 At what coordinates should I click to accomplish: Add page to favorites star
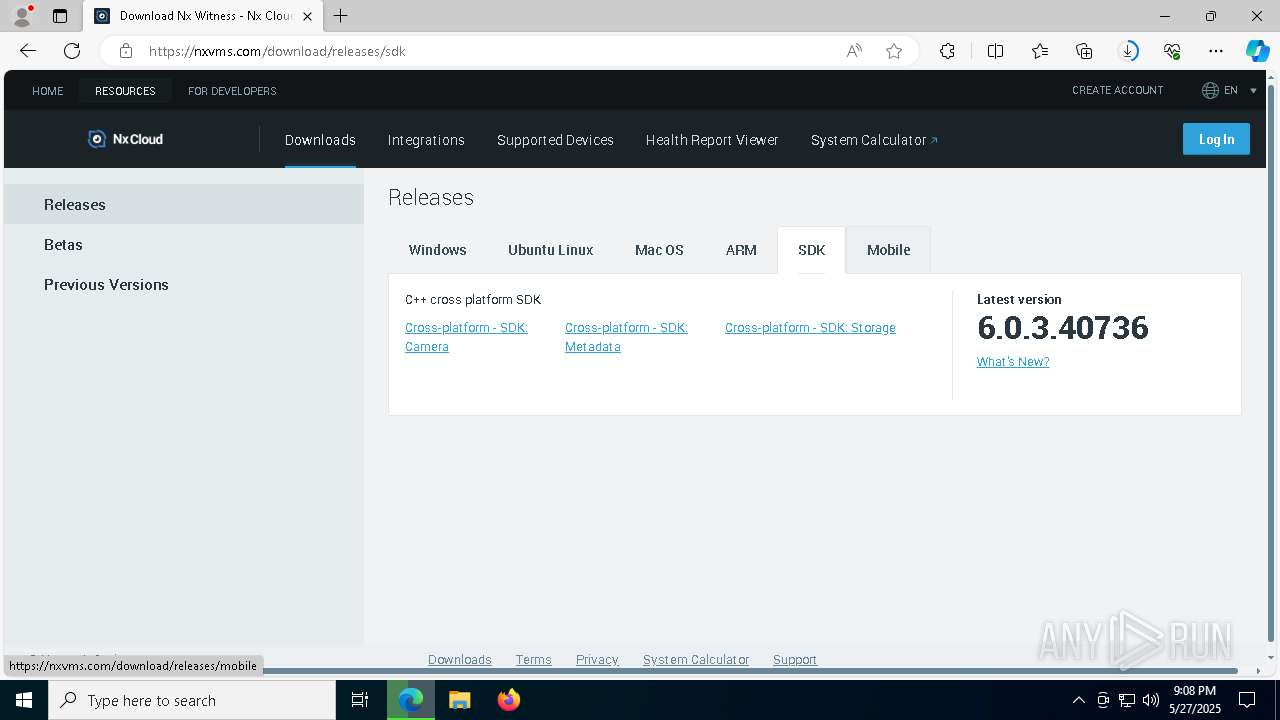[x=894, y=51]
